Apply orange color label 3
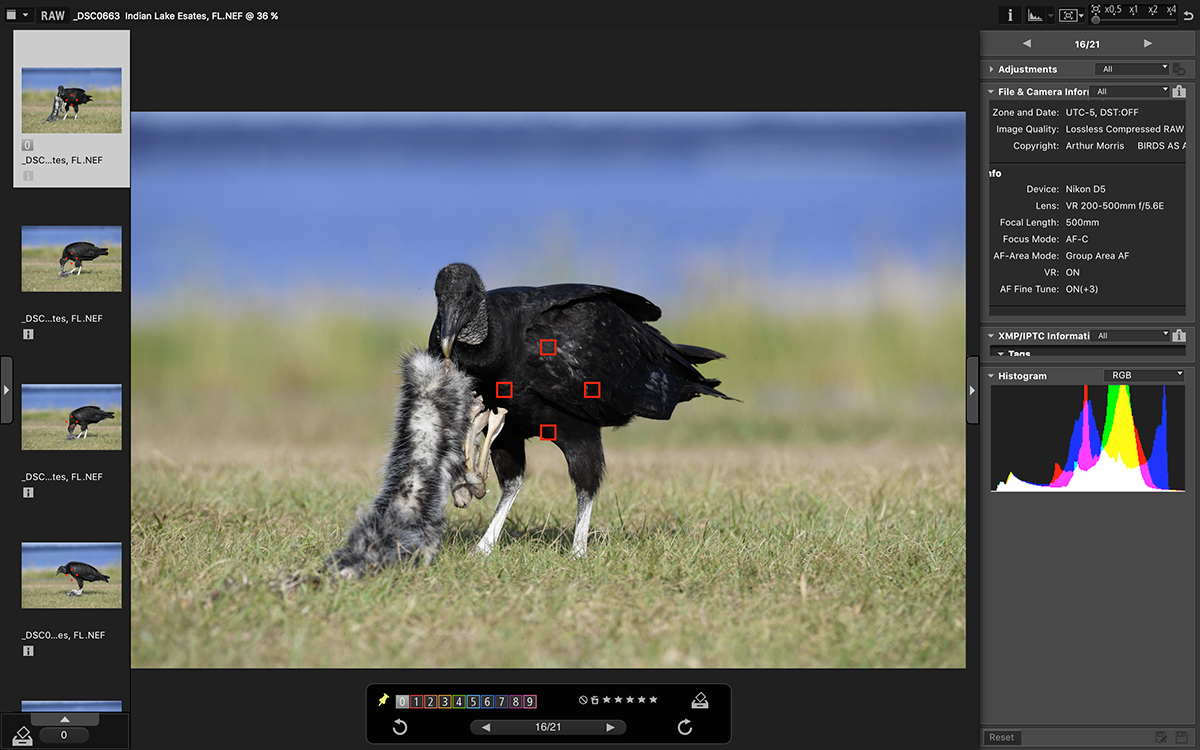Image resolution: width=1200 pixels, height=750 pixels. pos(445,701)
